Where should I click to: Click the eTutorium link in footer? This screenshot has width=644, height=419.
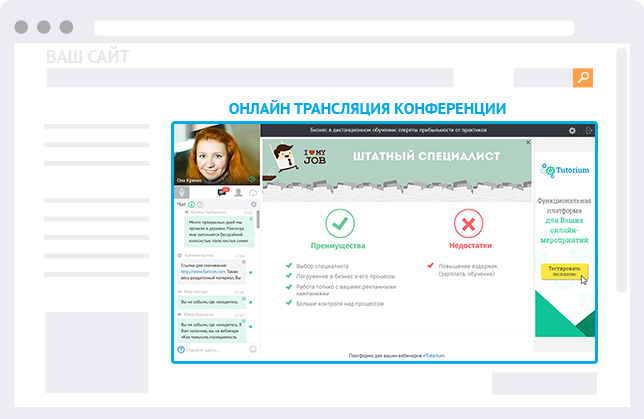[x=434, y=356]
